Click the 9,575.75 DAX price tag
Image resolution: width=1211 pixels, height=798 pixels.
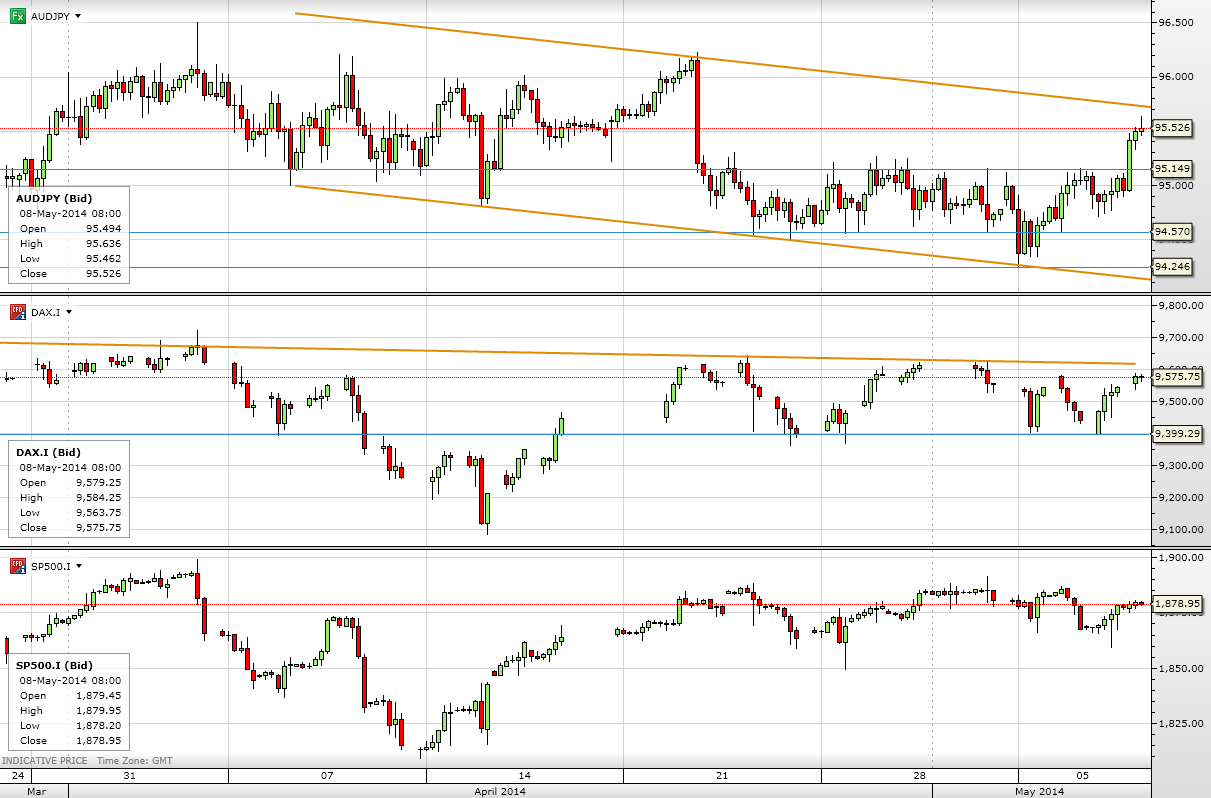(x=1176, y=377)
